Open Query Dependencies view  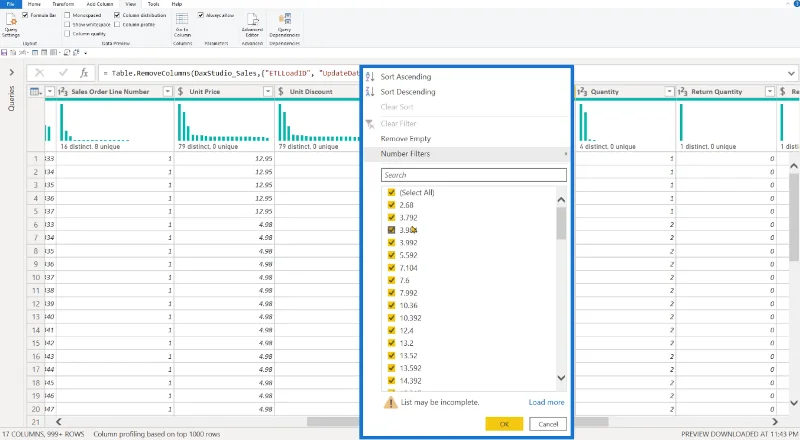285,25
